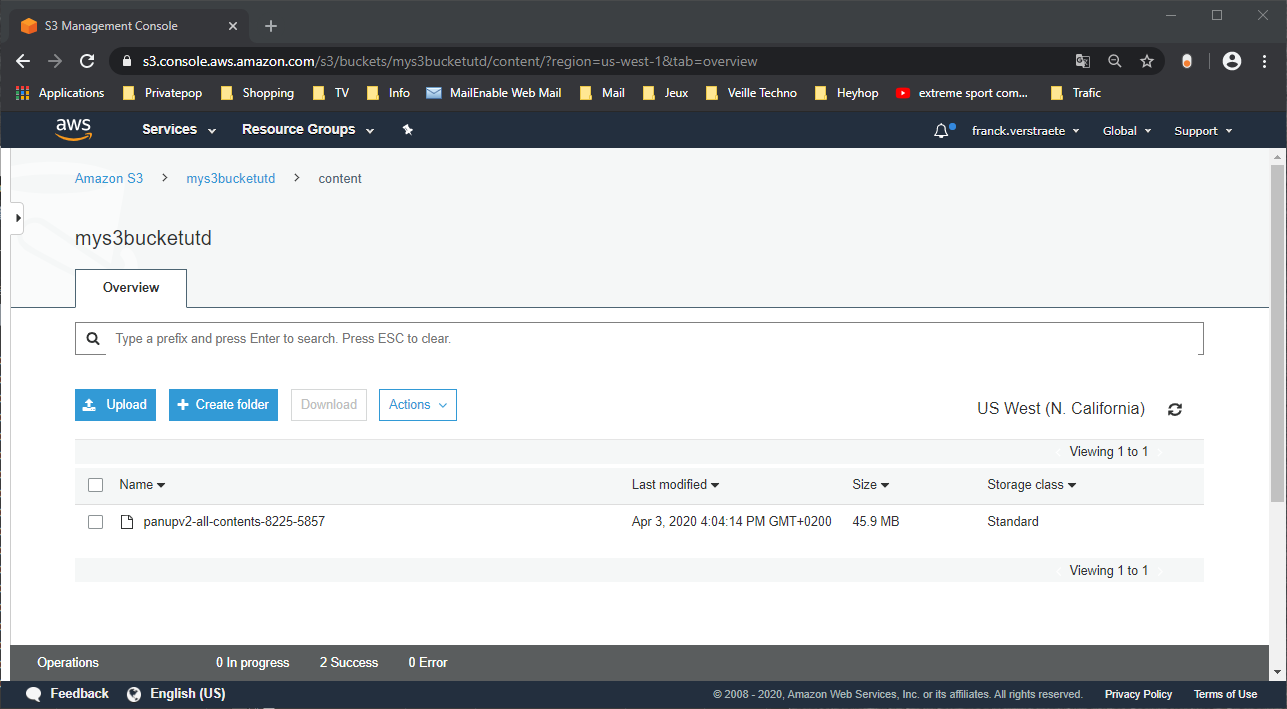Open the Privatepop bookmarks folder
1287x709 pixels.
(x=161, y=93)
